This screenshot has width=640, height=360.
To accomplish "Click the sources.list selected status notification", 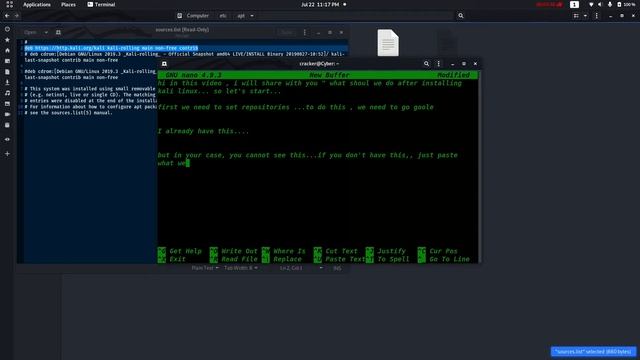I will point(593,351).
